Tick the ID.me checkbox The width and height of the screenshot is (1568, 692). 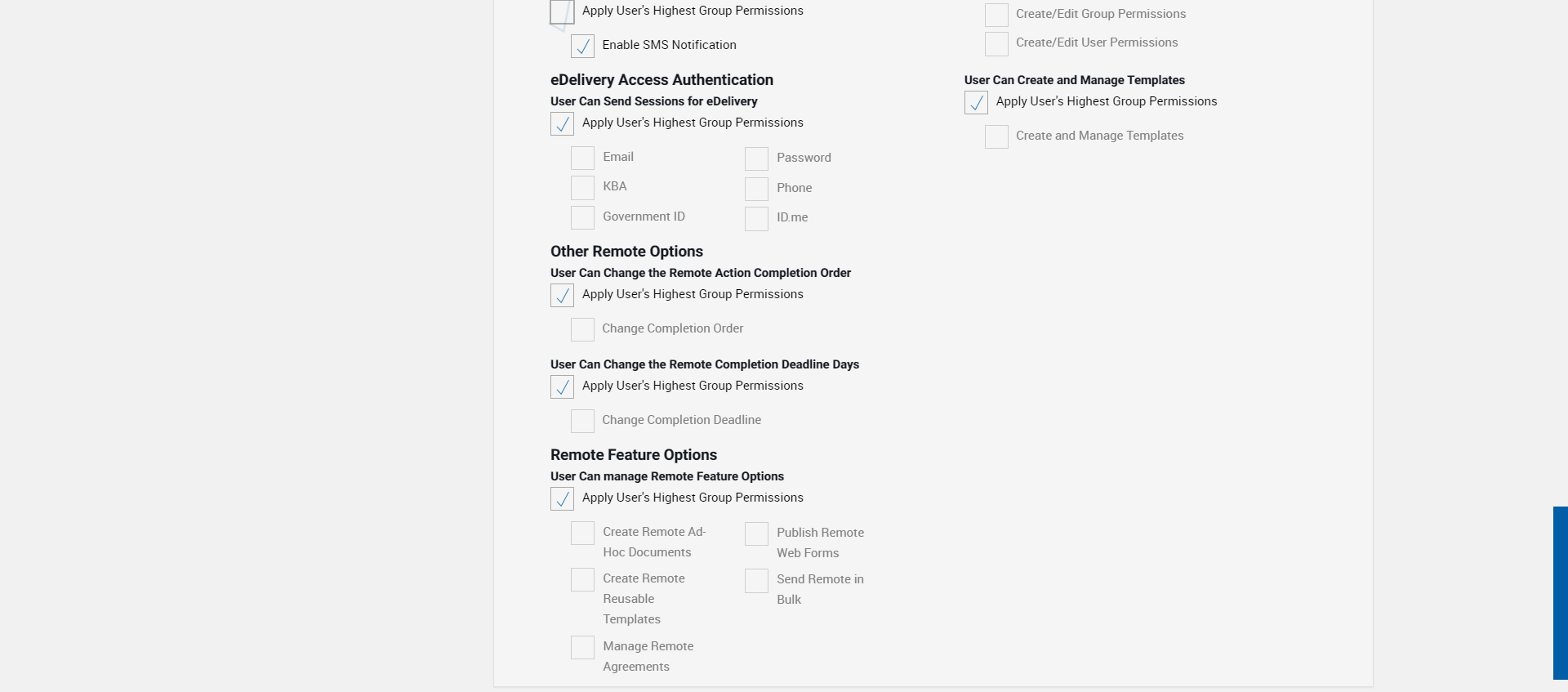(x=756, y=219)
